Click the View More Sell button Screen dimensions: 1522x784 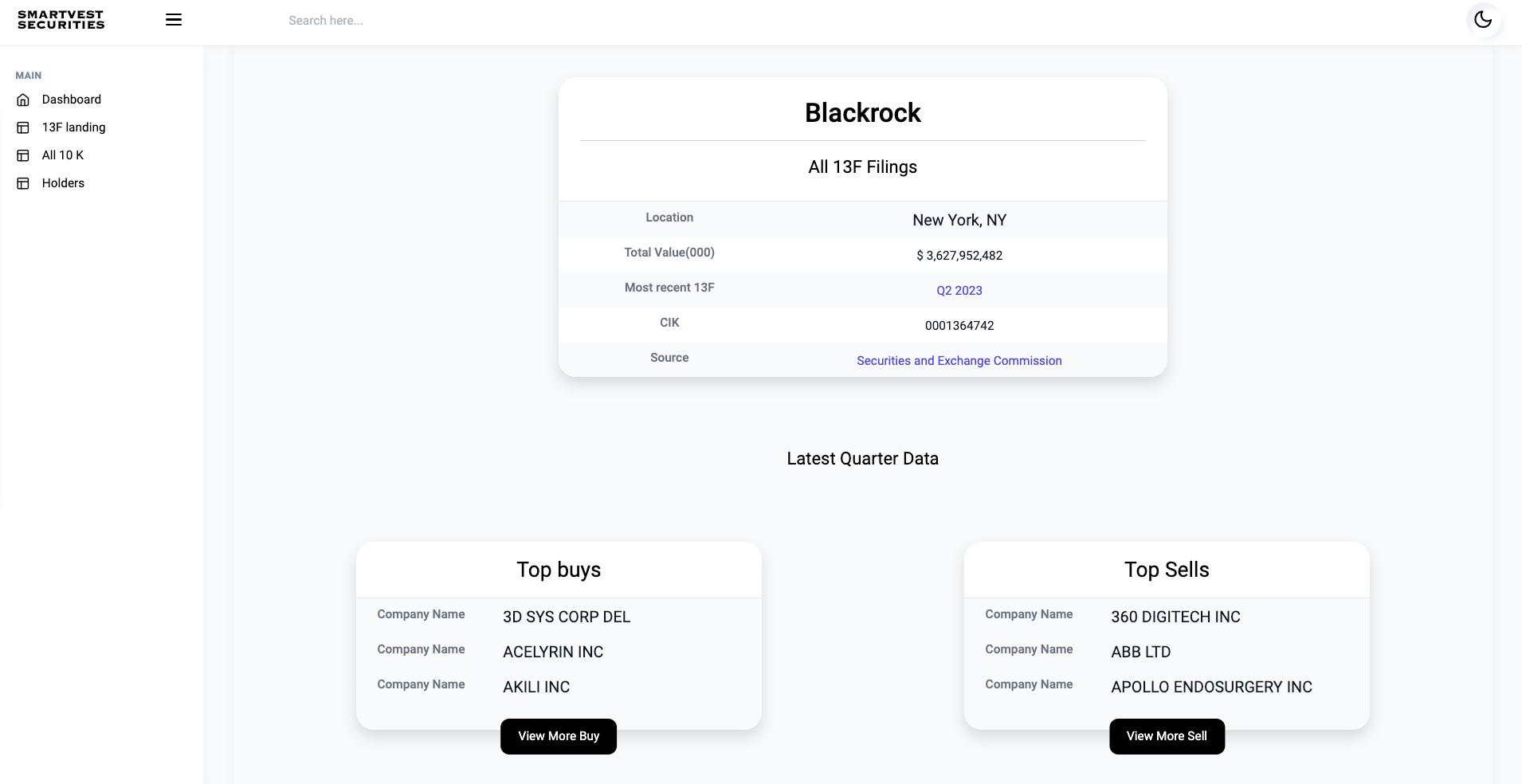(x=1167, y=736)
